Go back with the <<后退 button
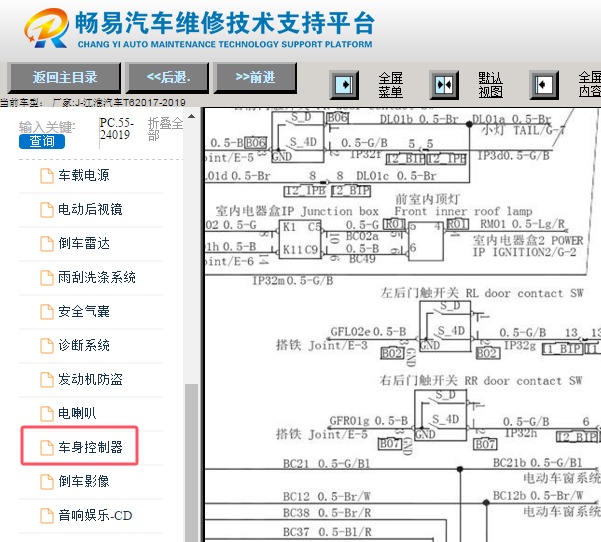The image size is (601, 542). tap(168, 77)
